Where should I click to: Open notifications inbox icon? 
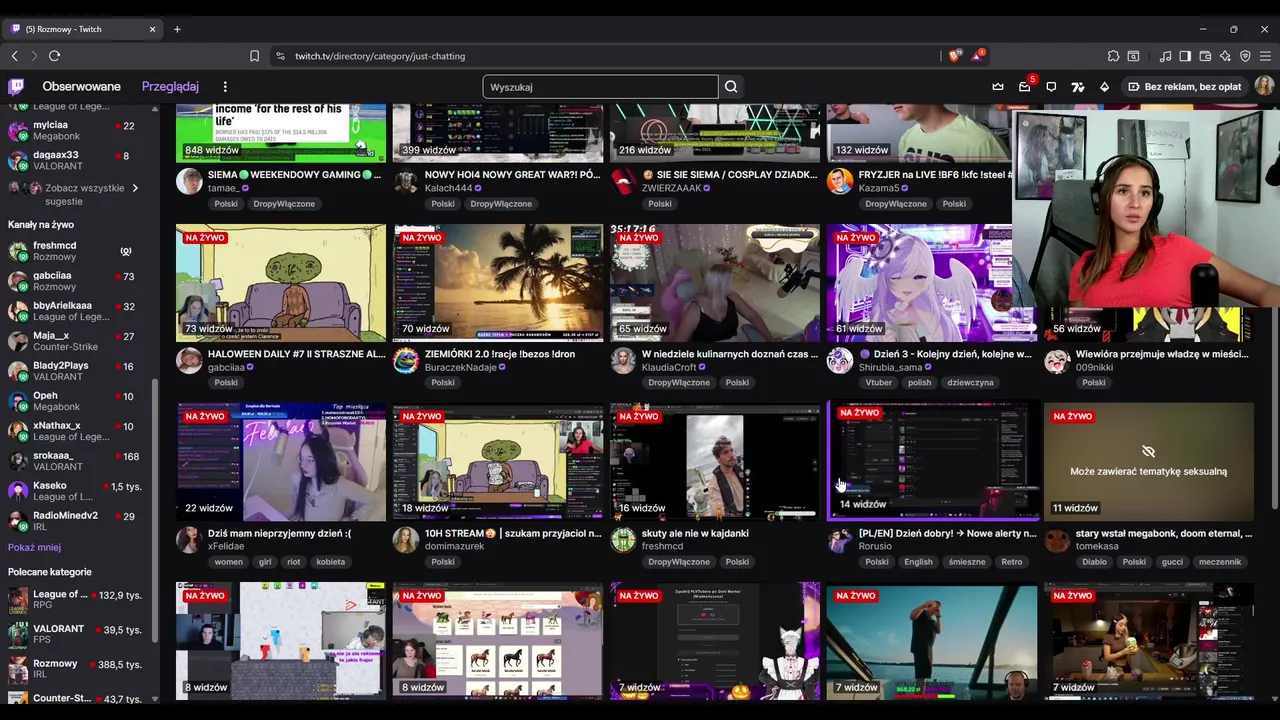click(1025, 87)
